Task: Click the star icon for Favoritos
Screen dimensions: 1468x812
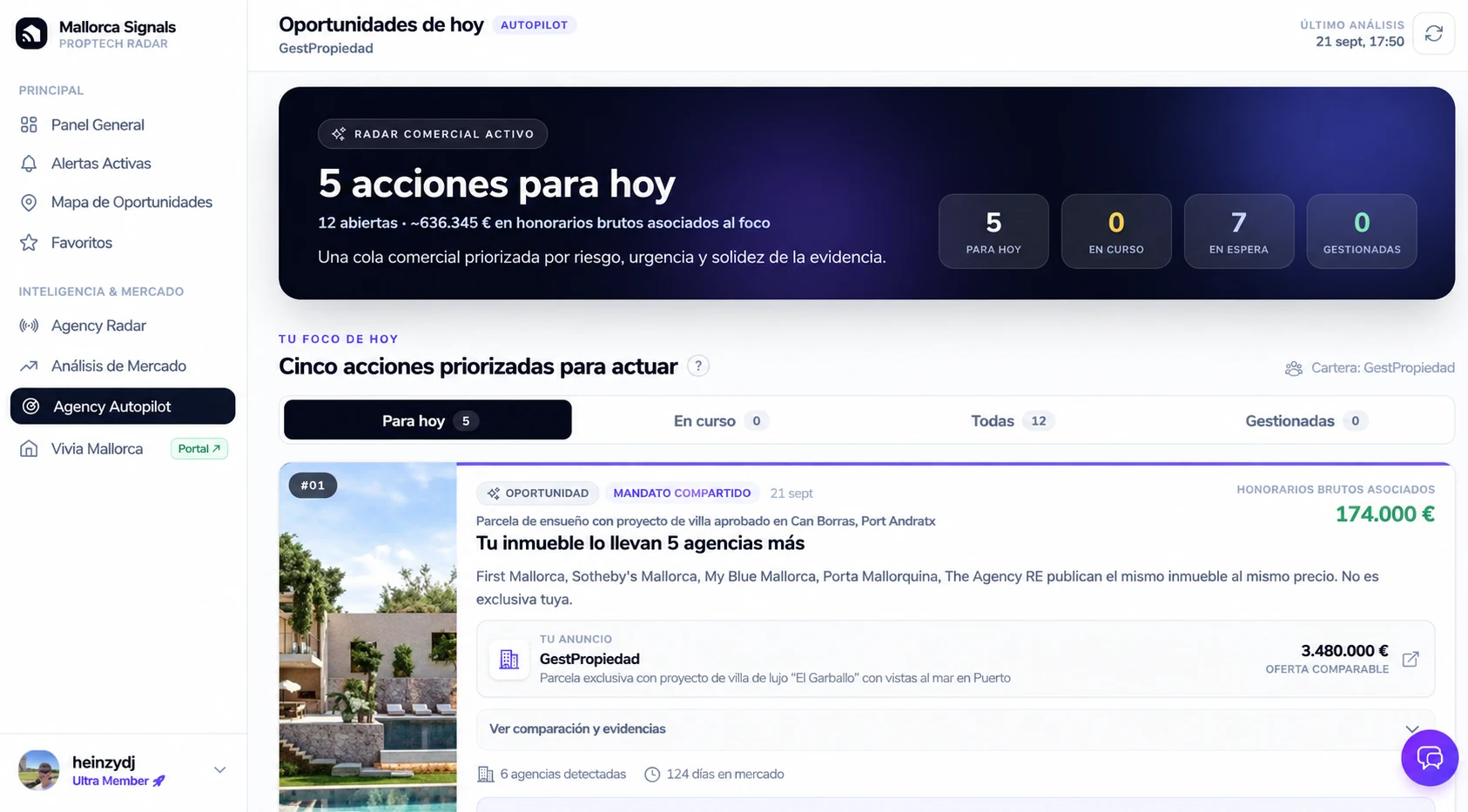Action: (x=29, y=243)
